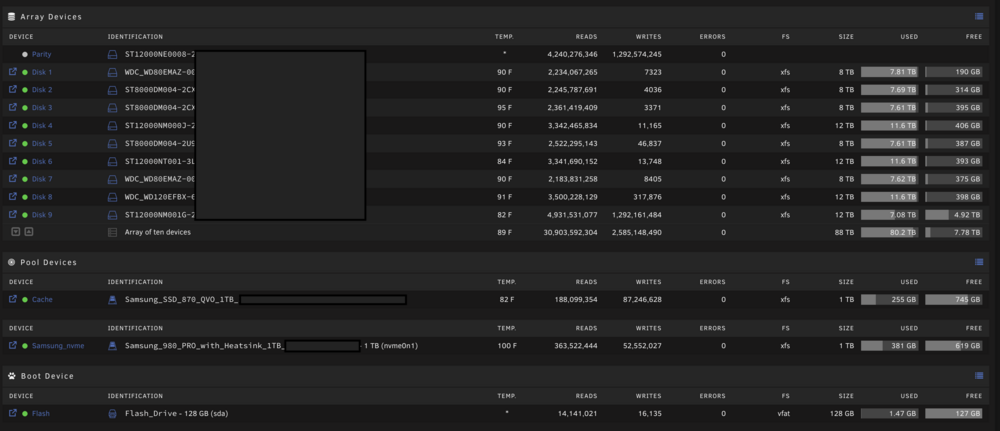The height and width of the screenshot is (431, 1000).
Task: Click the Samsung_SSD_870_QVO SSD icon
Action: click(x=112, y=300)
